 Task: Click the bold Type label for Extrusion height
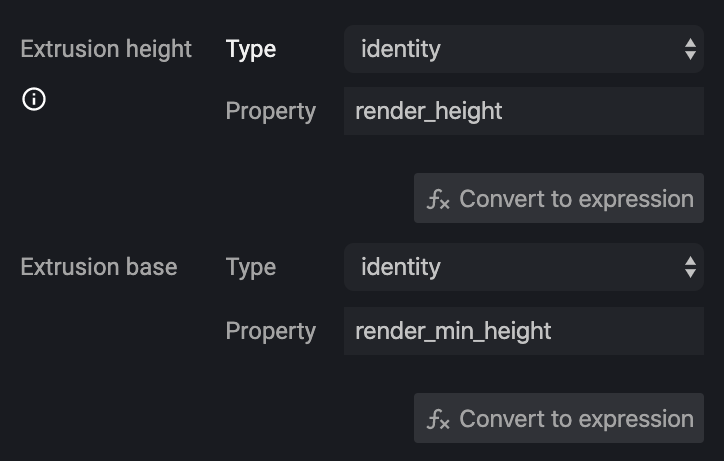(251, 49)
